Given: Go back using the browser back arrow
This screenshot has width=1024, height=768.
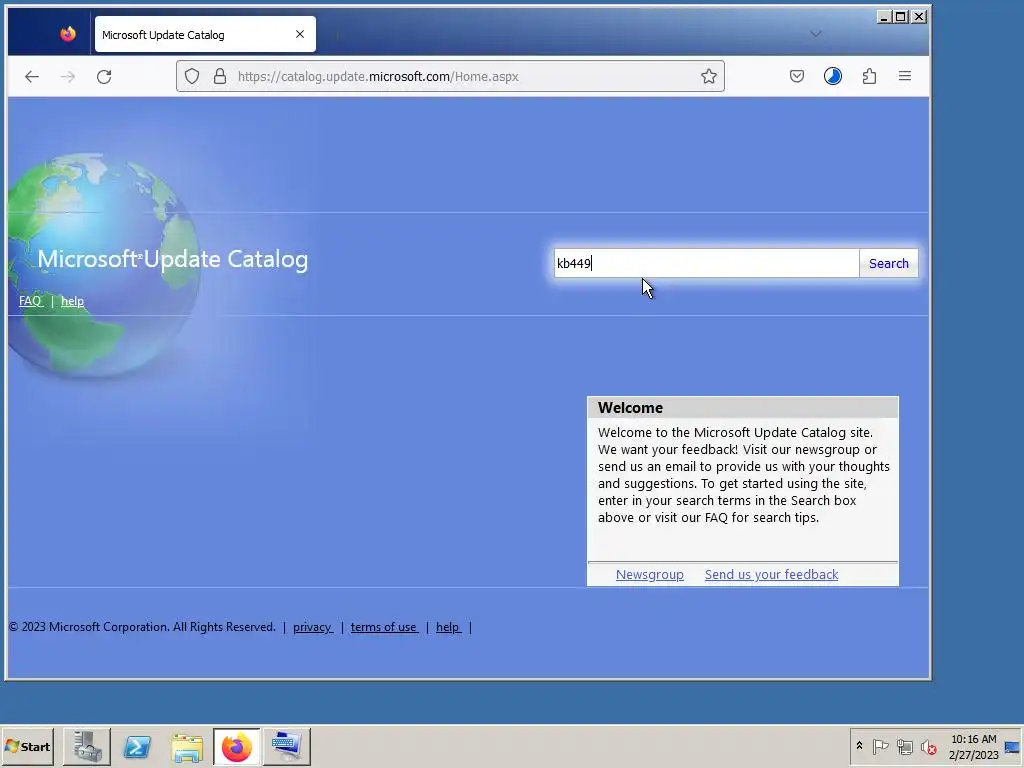Looking at the screenshot, I should tap(31, 76).
